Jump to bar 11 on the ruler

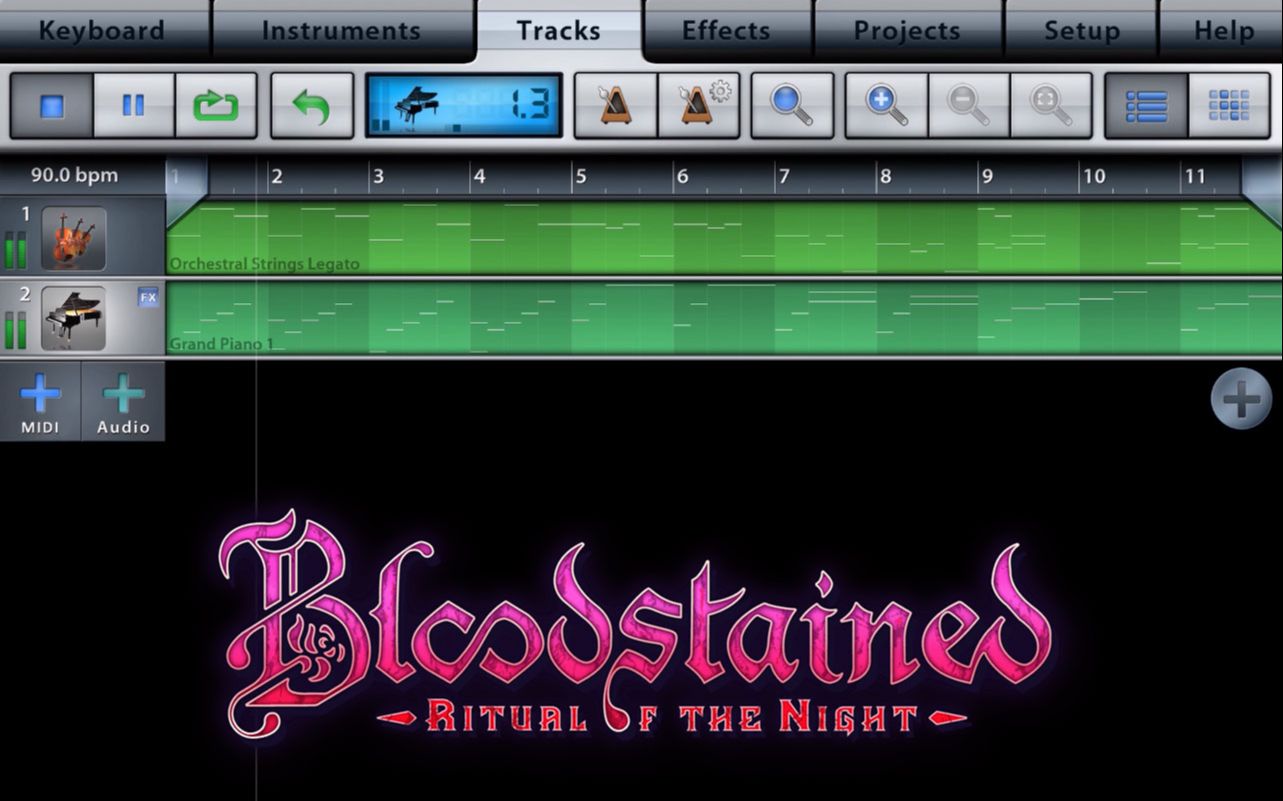(1195, 177)
